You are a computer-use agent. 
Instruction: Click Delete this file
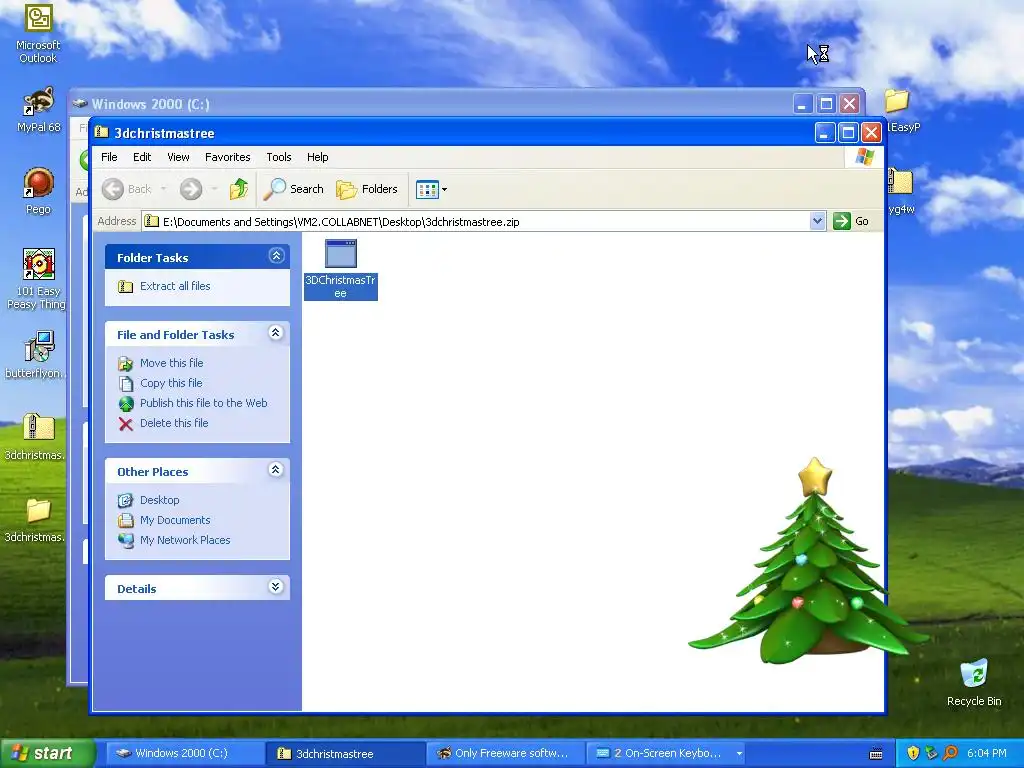174,423
